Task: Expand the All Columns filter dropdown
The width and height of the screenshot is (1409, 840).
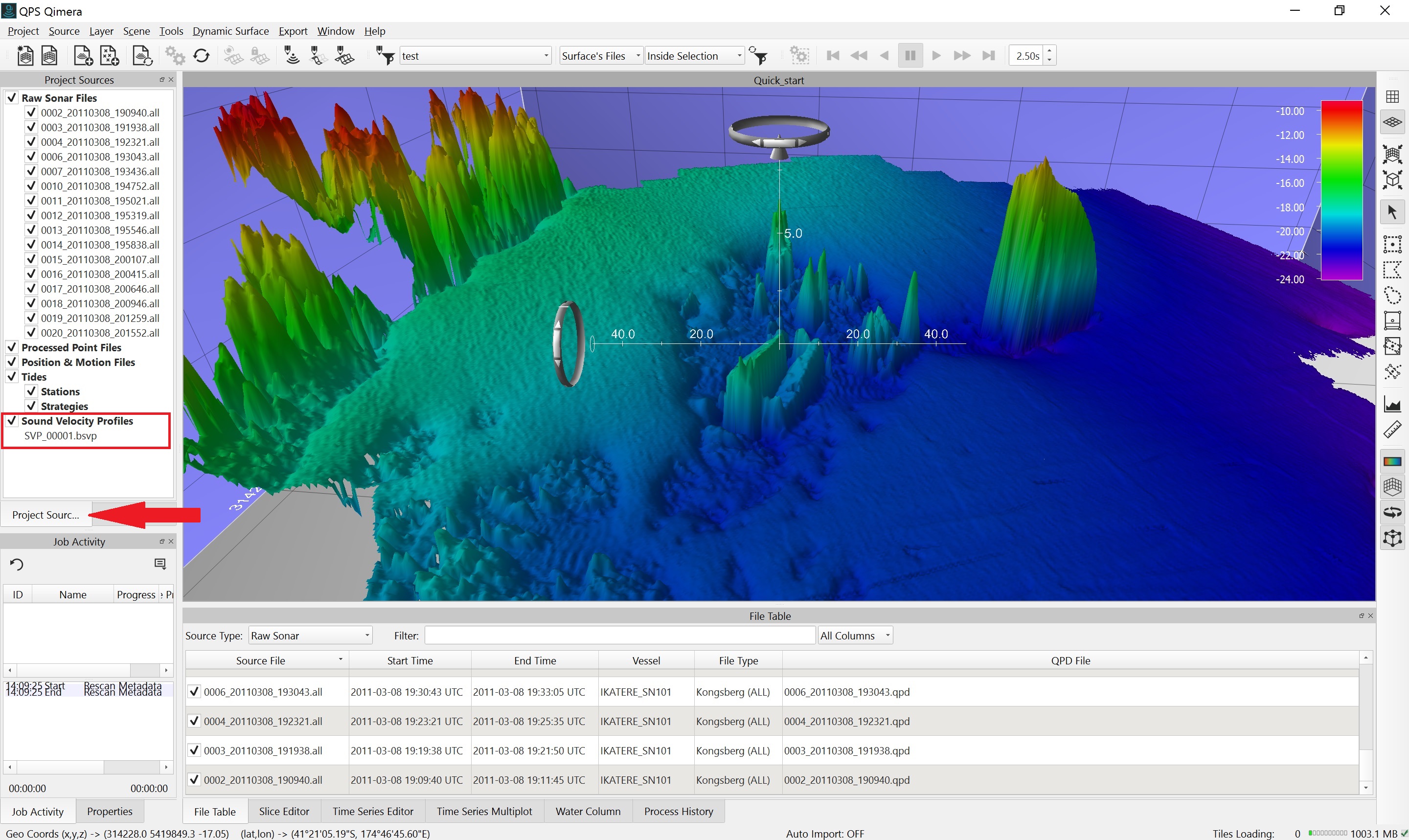Action: tap(855, 636)
